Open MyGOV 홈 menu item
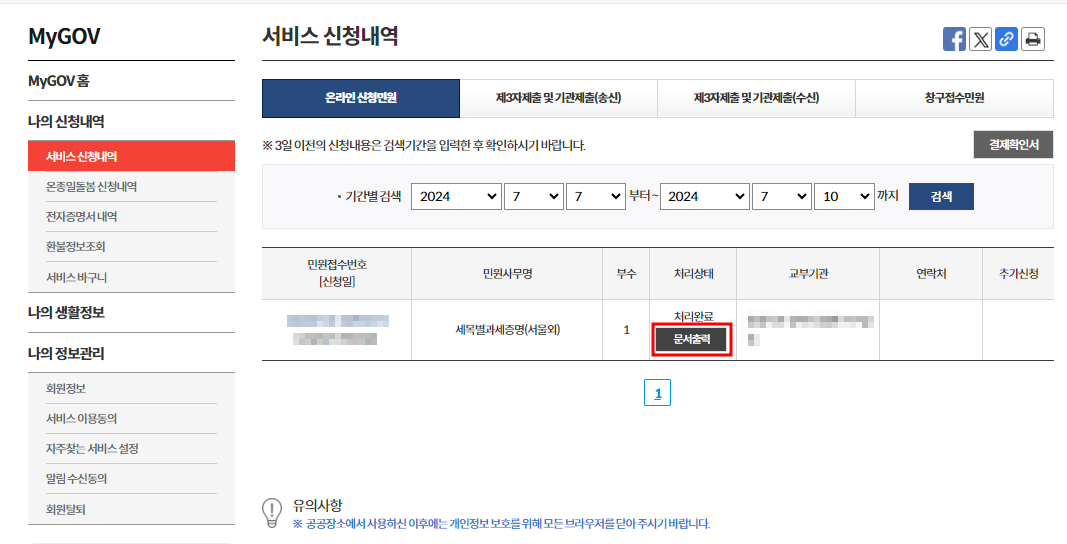The height and width of the screenshot is (544, 1067). (x=59, y=81)
